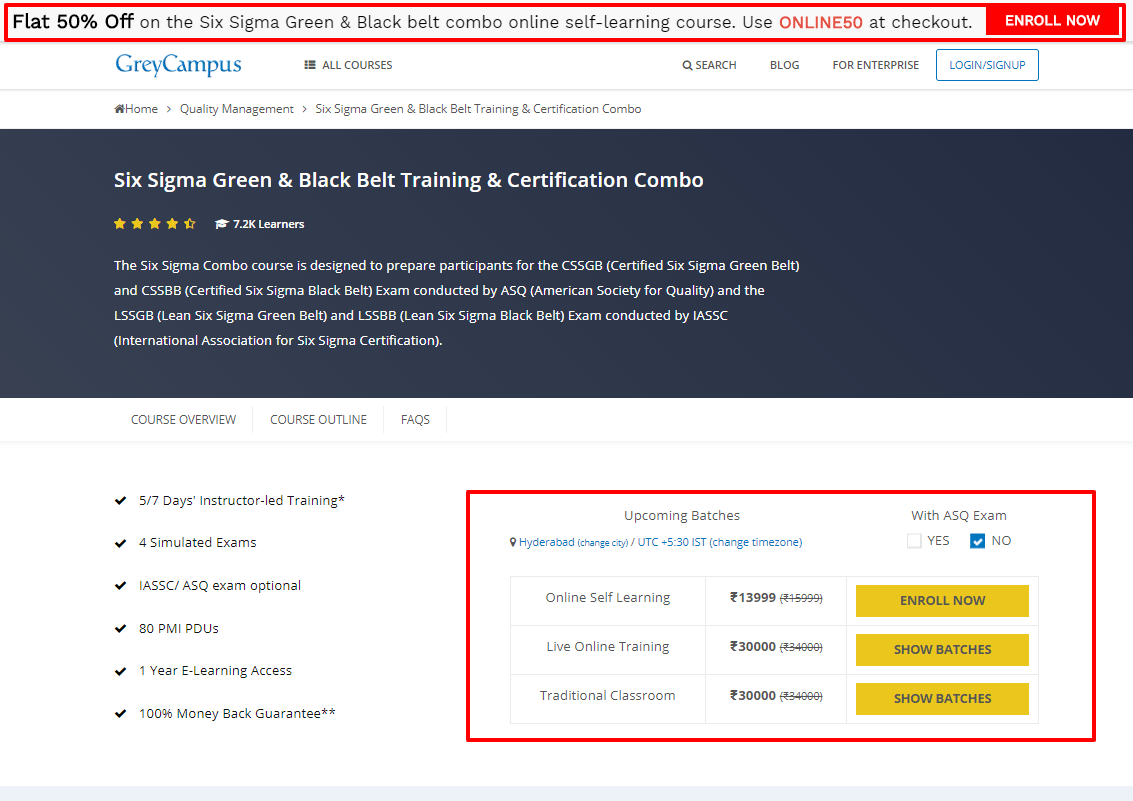Click the Home breadcrumb house icon

(x=119, y=109)
